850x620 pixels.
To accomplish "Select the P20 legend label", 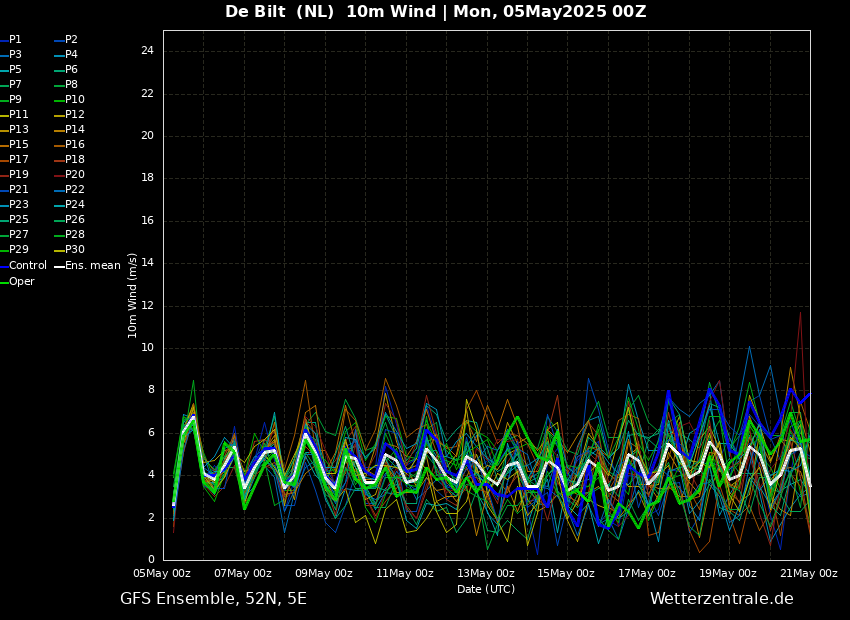I will point(75,175).
